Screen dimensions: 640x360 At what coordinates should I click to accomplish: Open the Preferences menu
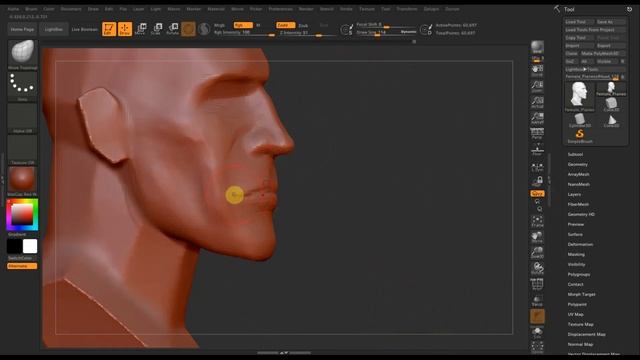280,9
